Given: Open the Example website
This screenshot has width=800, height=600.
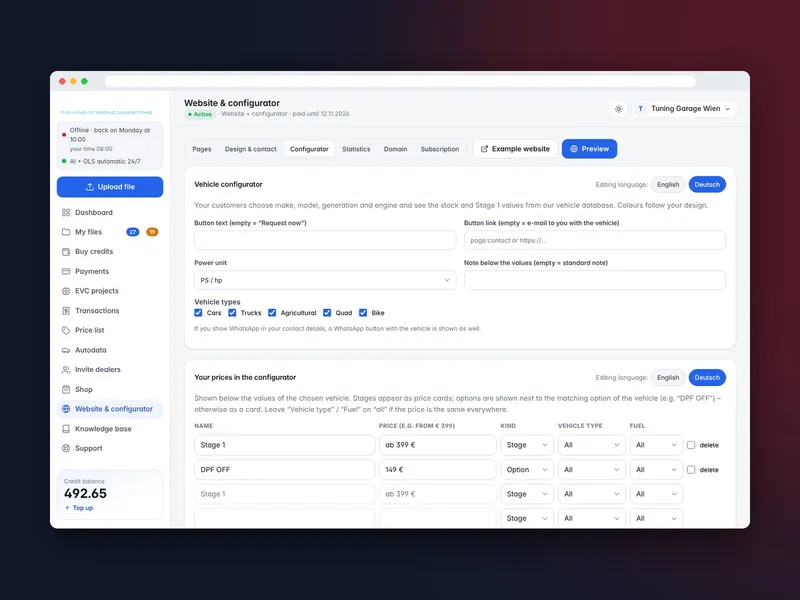Looking at the screenshot, I should [x=515, y=149].
